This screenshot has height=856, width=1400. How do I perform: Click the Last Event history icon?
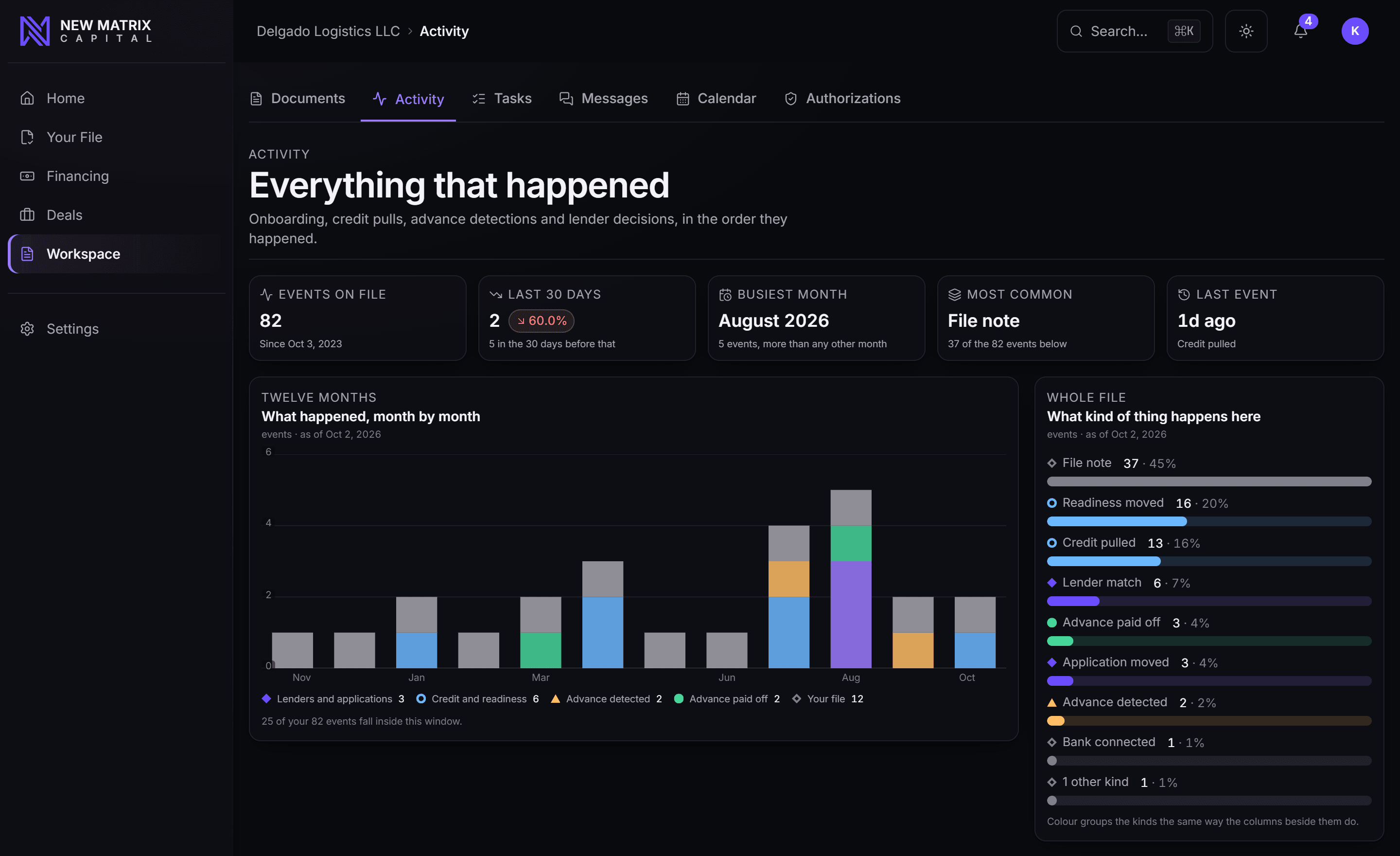(1184, 294)
